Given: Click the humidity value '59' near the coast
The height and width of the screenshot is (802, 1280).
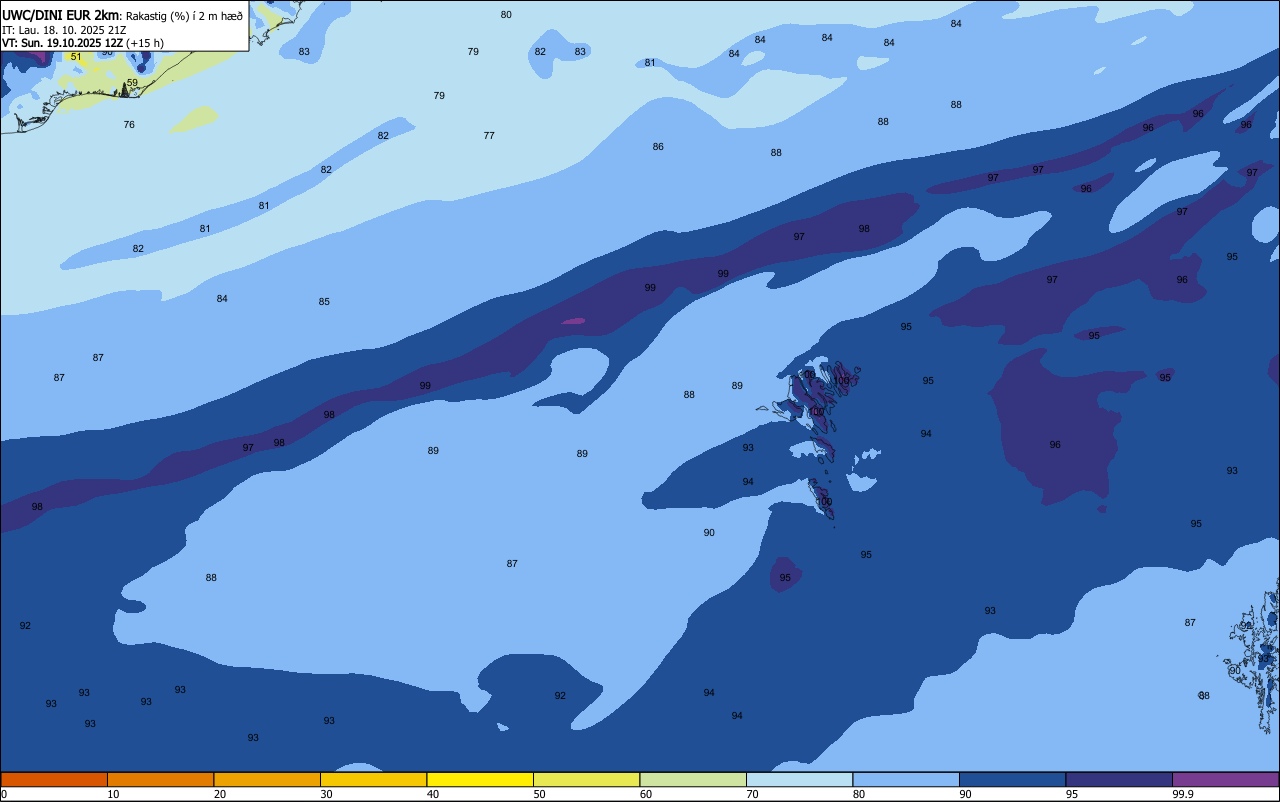Looking at the screenshot, I should pos(132,83).
